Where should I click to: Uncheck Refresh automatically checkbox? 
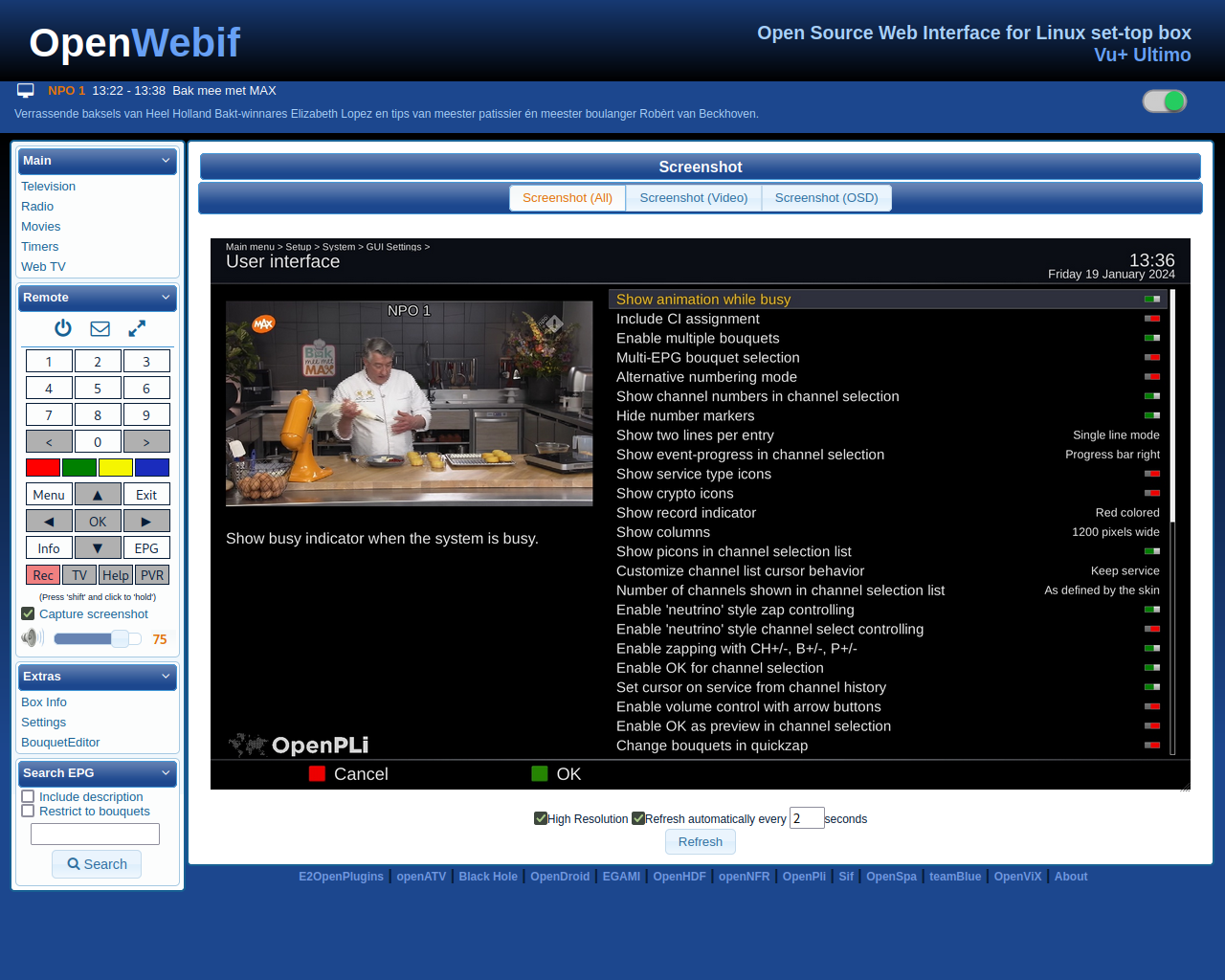point(638,818)
